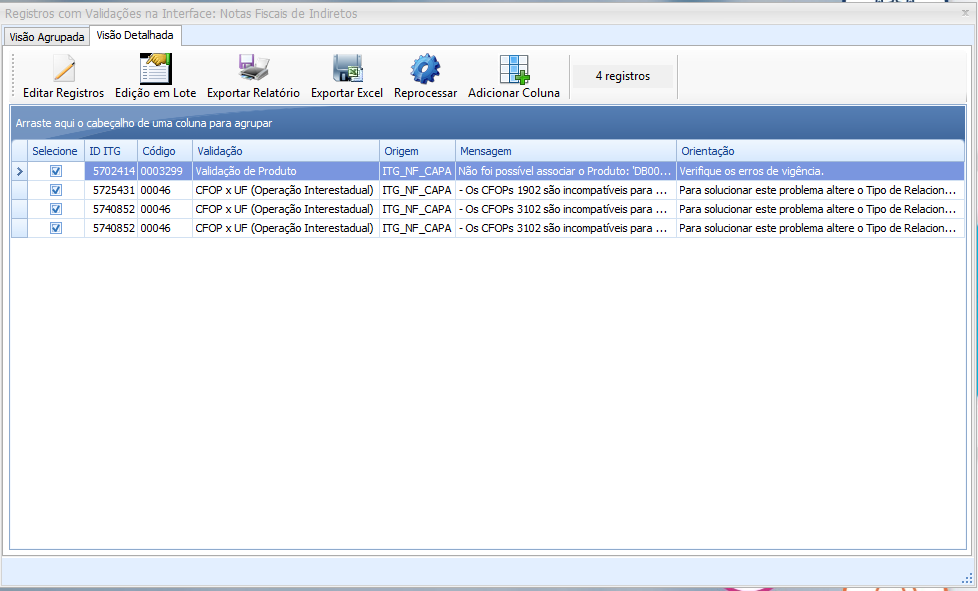
Task: Click window resize grip at bottom corner
Action: coord(967,579)
